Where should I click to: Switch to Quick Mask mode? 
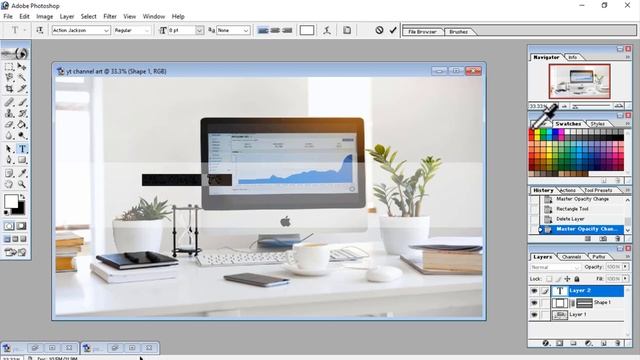(21, 226)
